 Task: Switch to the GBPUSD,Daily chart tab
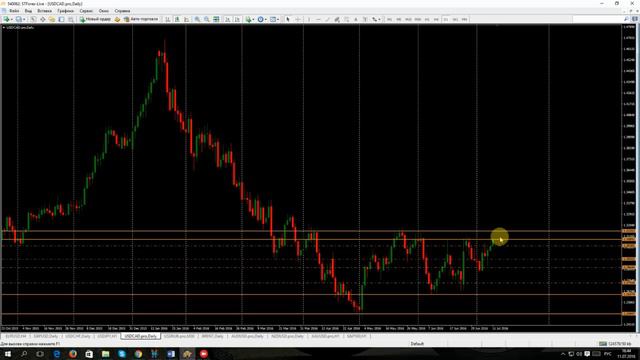click(46, 336)
